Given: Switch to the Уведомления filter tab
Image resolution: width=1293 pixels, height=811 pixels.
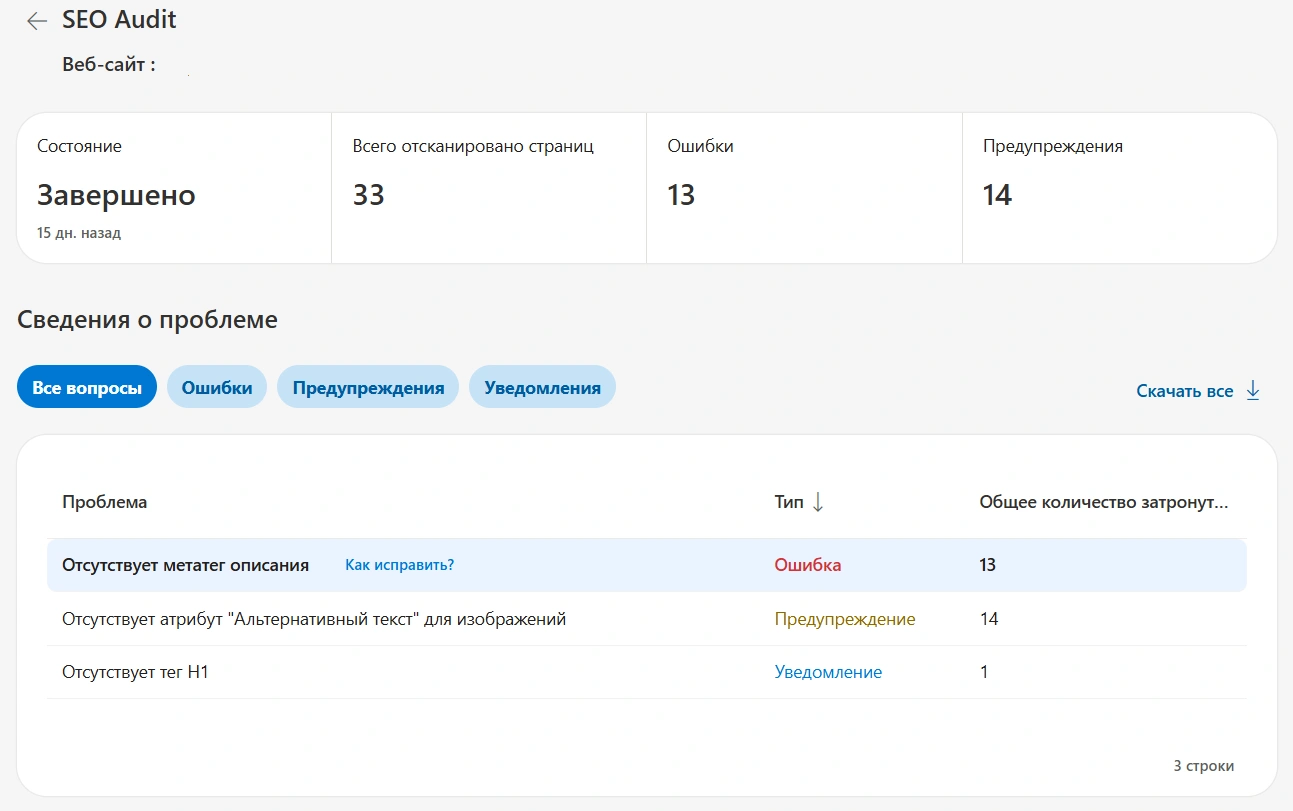Looking at the screenshot, I should [x=542, y=387].
